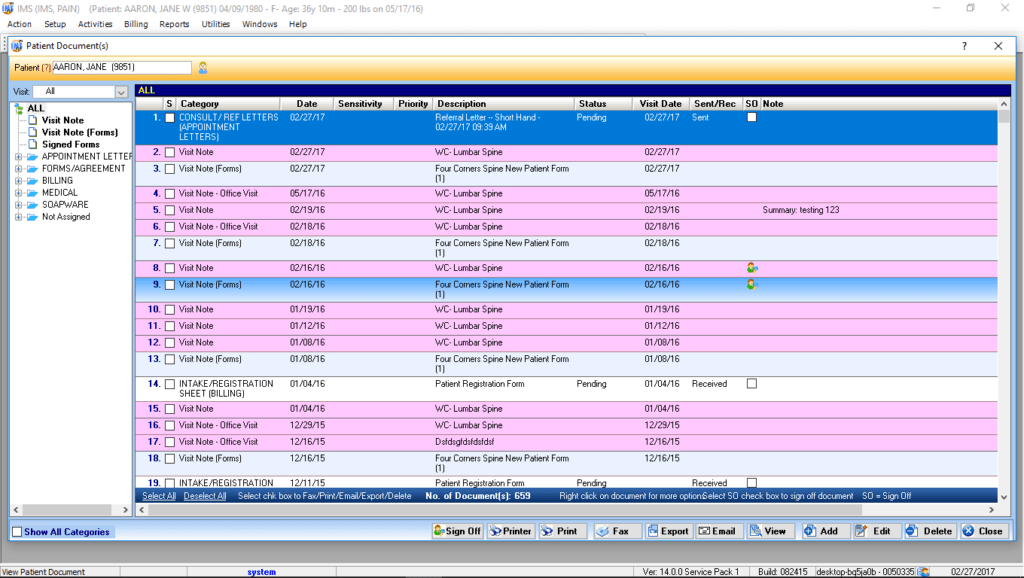Screen dimensions: 1024x578
Task: Check the Show All Categories checkbox
Action: click(16, 531)
